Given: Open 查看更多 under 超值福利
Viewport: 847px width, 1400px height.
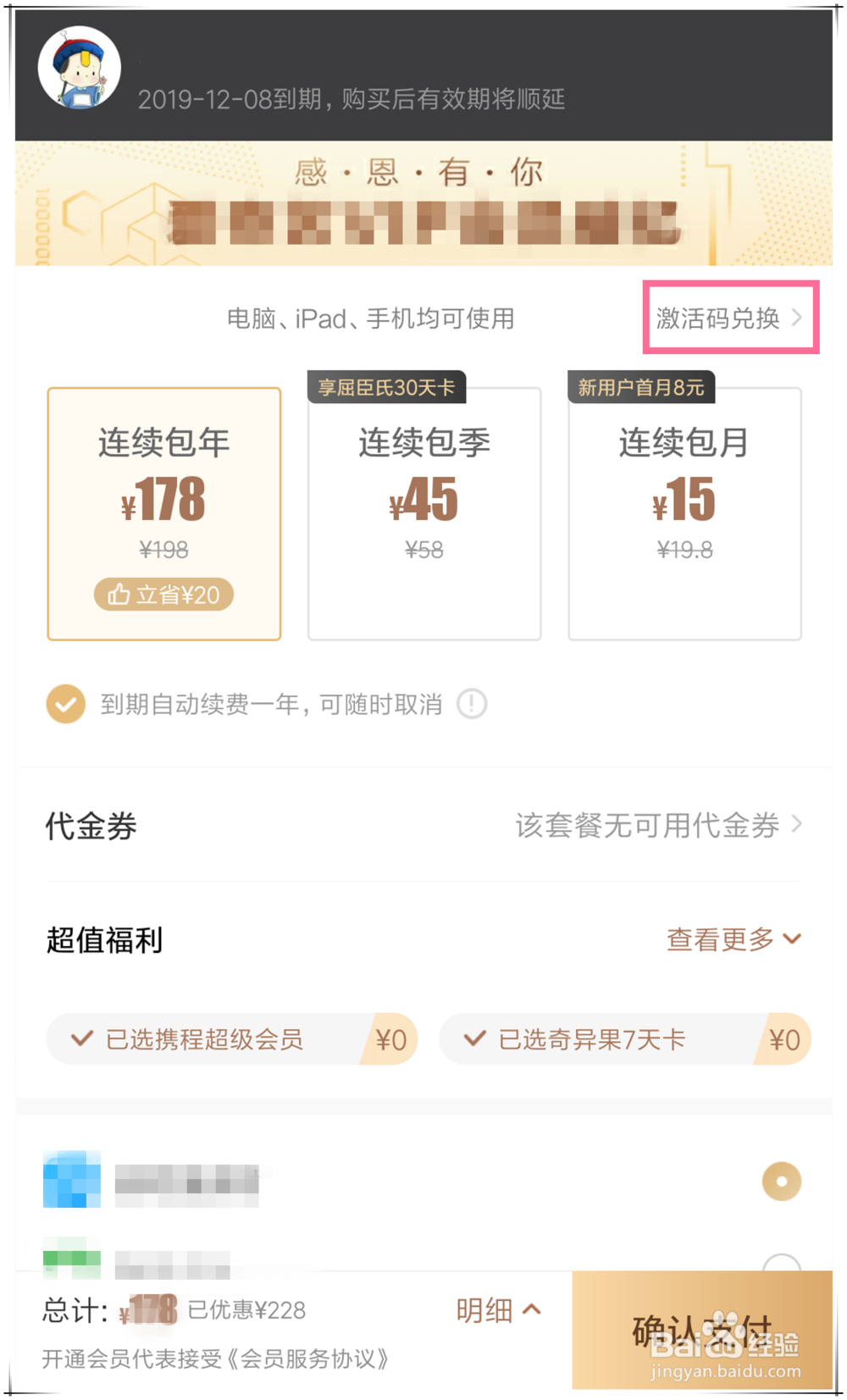Looking at the screenshot, I should point(732,938).
